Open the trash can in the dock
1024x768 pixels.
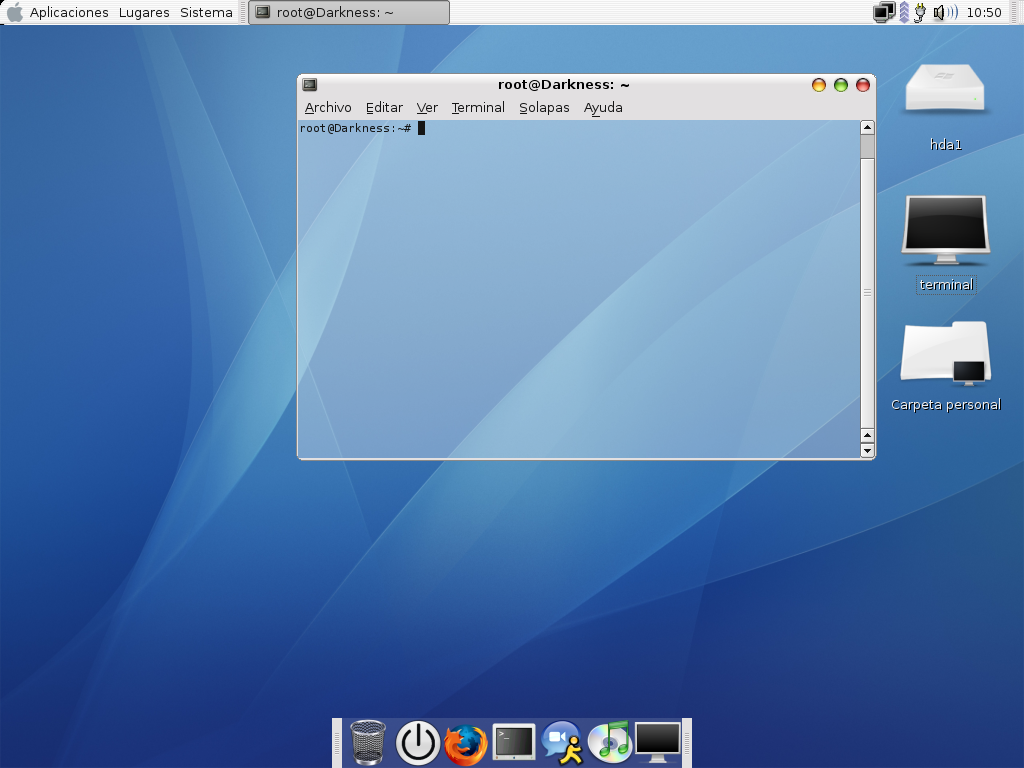[368, 742]
